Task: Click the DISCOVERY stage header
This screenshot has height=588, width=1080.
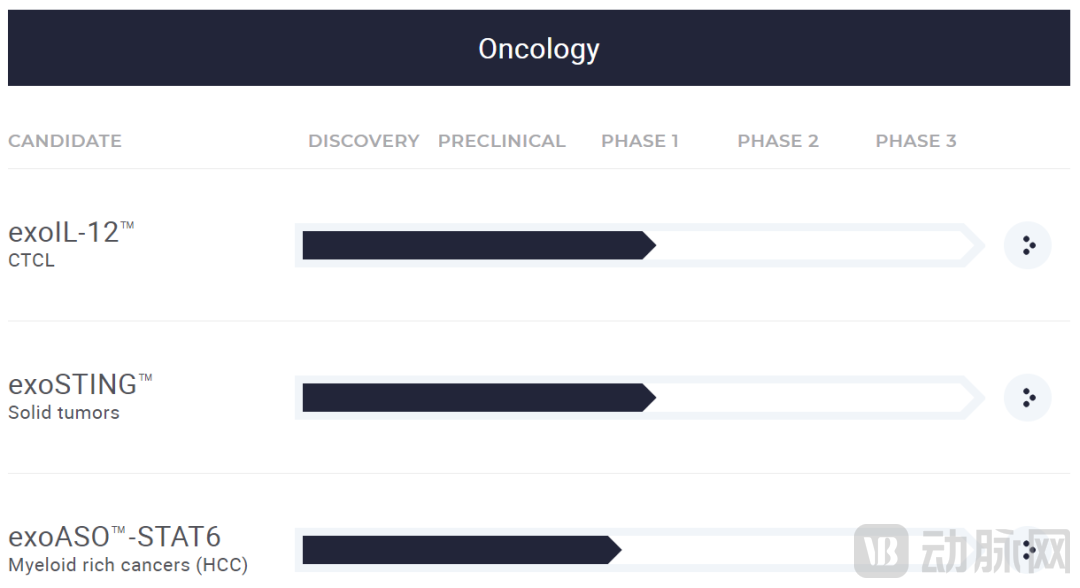Action: (x=364, y=141)
